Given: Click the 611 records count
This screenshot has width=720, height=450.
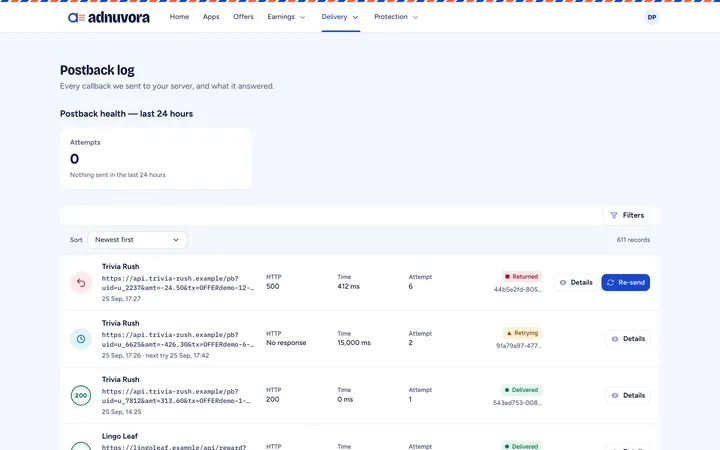Looking at the screenshot, I should [x=633, y=240].
